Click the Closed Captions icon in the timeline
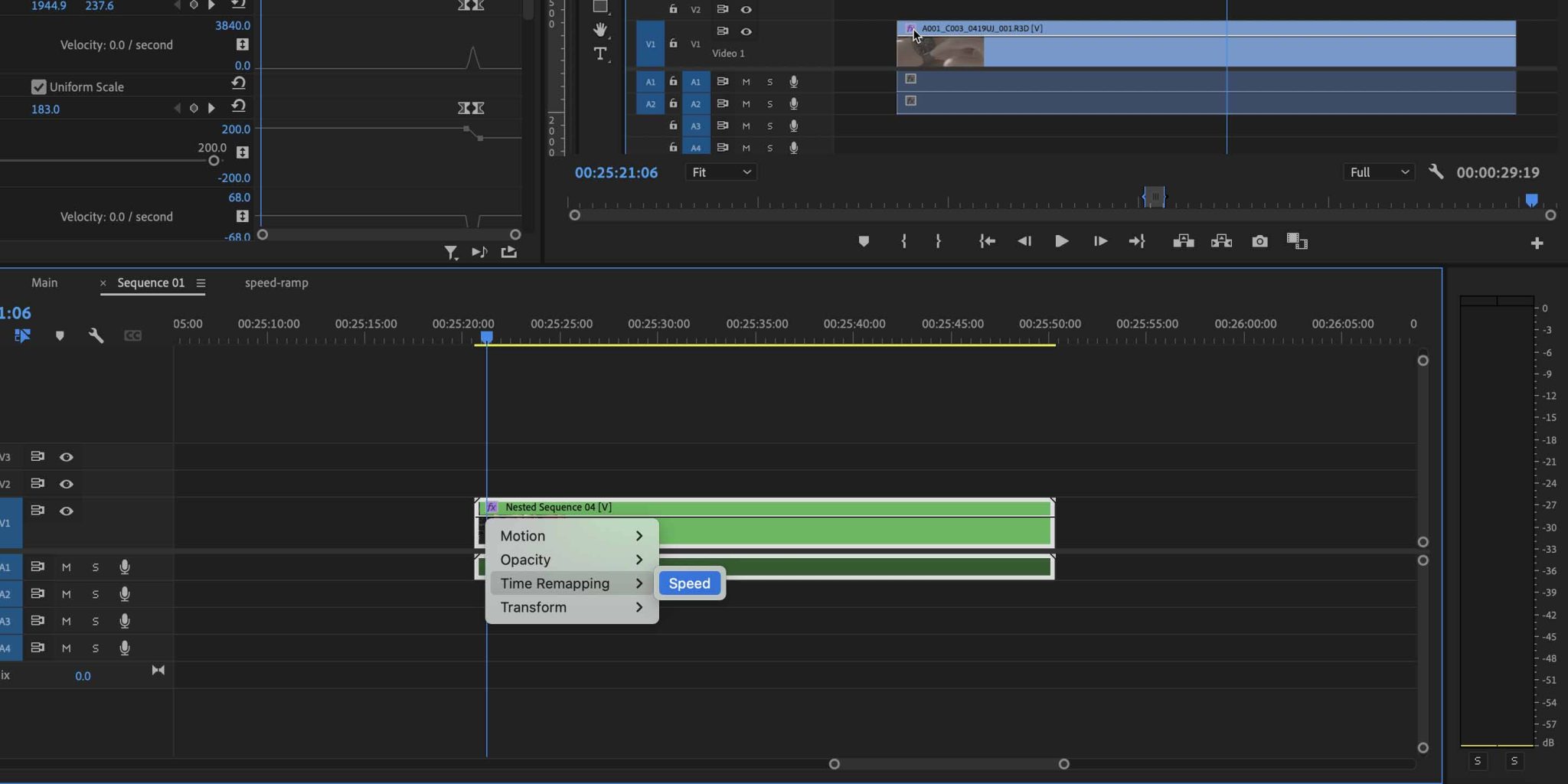Image resolution: width=1568 pixels, height=784 pixels. tap(132, 335)
